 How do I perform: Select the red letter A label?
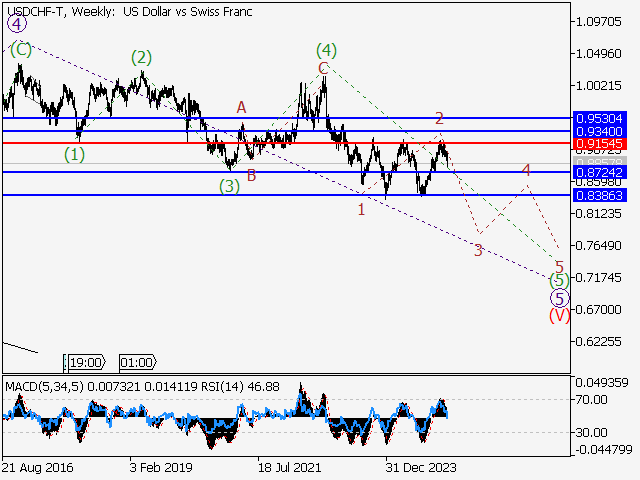pyautogui.click(x=241, y=107)
